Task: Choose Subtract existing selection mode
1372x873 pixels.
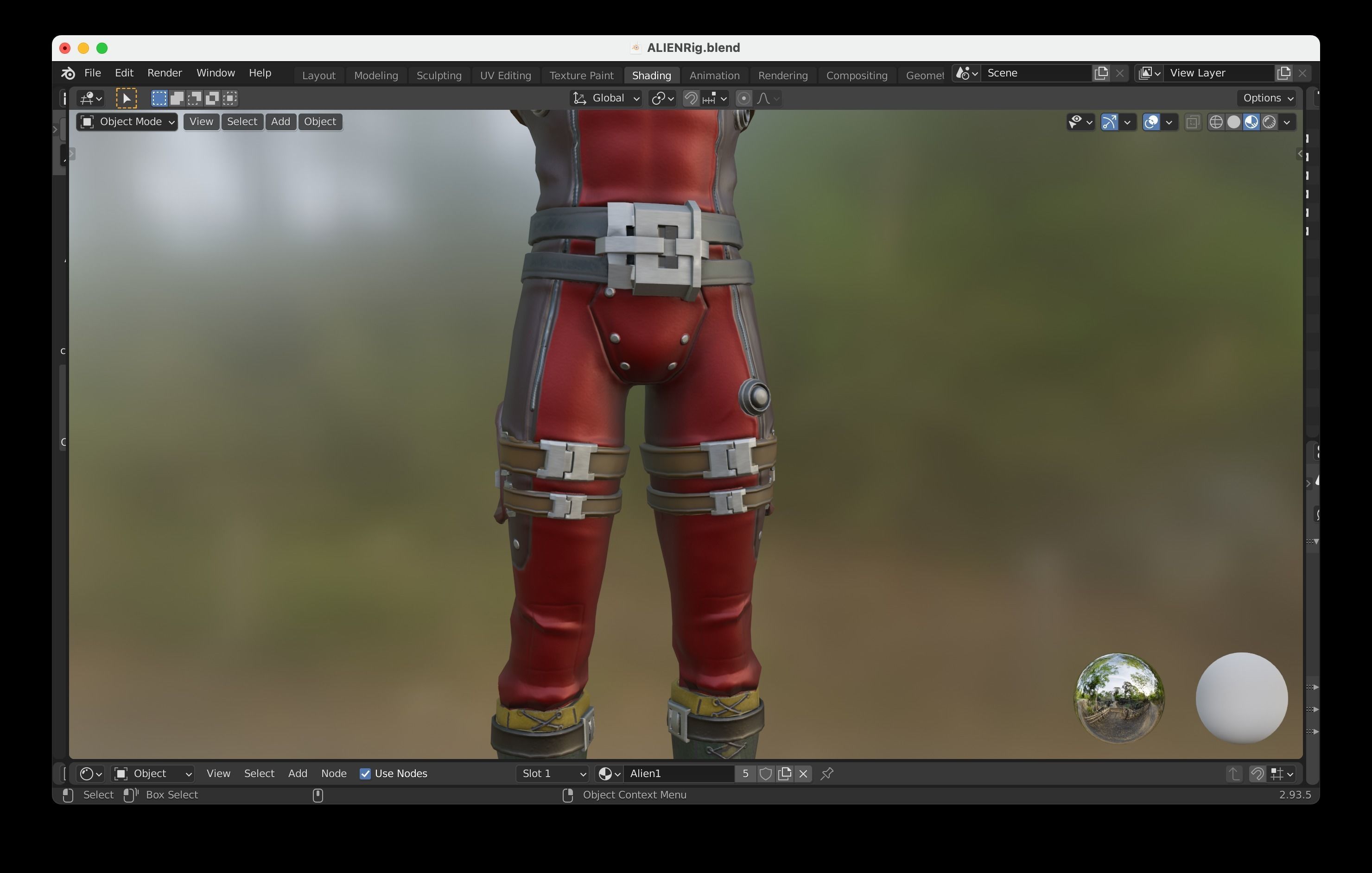Action: [x=194, y=99]
